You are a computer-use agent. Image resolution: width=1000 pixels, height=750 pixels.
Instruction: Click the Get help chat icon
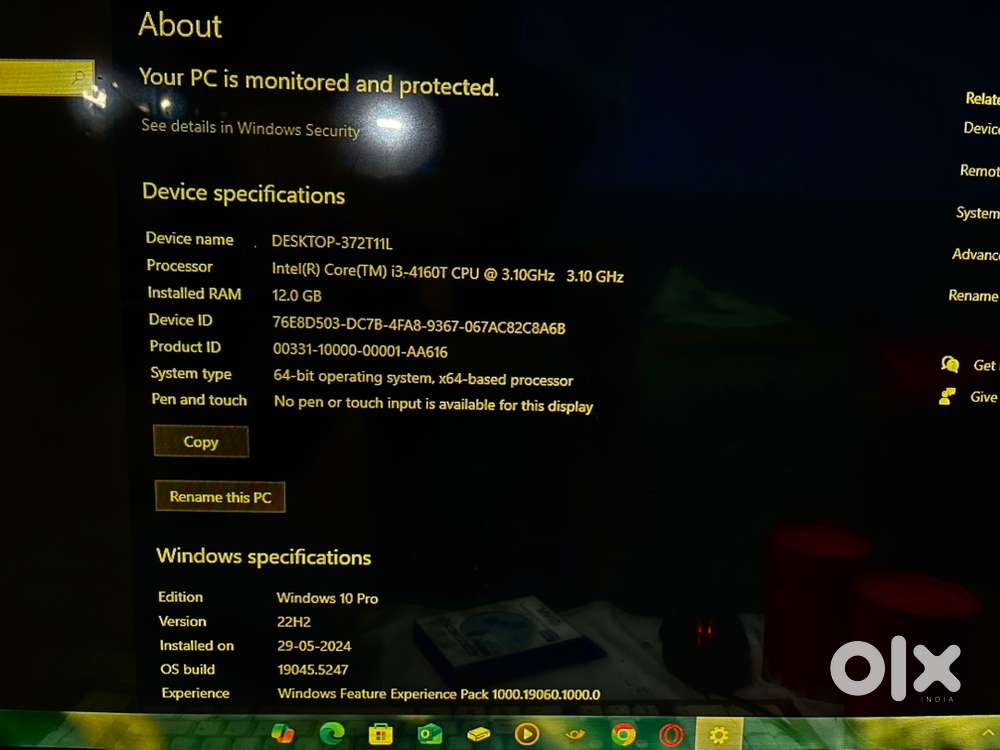tap(950, 364)
